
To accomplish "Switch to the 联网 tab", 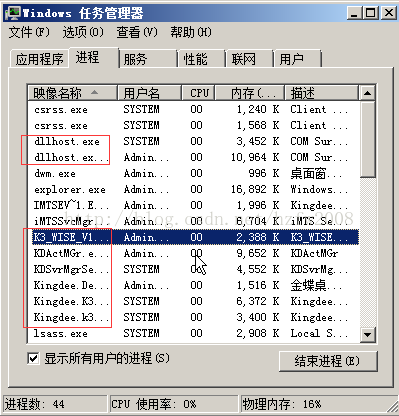I will [249, 59].
